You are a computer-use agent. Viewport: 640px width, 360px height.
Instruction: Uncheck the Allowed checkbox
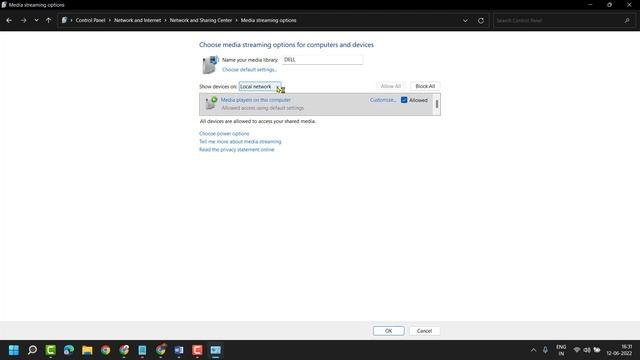pyautogui.click(x=404, y=100)
